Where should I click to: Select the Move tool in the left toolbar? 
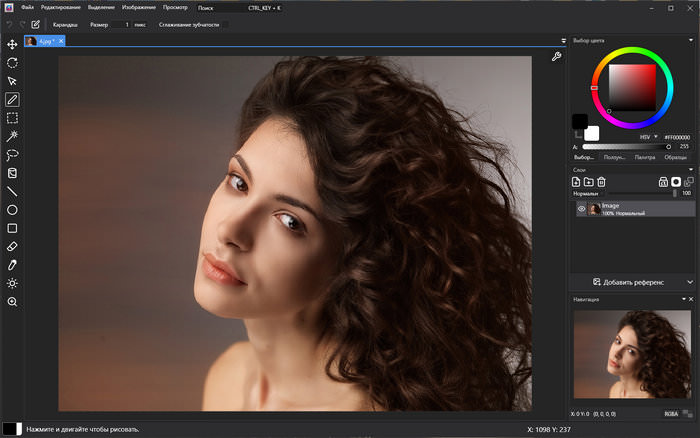(x=12, y=44)
